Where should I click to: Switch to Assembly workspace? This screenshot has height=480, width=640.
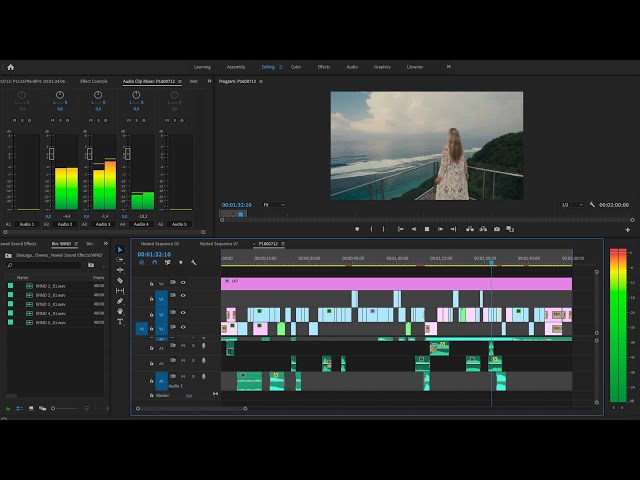pyautogui.click(x=236, y=67)
